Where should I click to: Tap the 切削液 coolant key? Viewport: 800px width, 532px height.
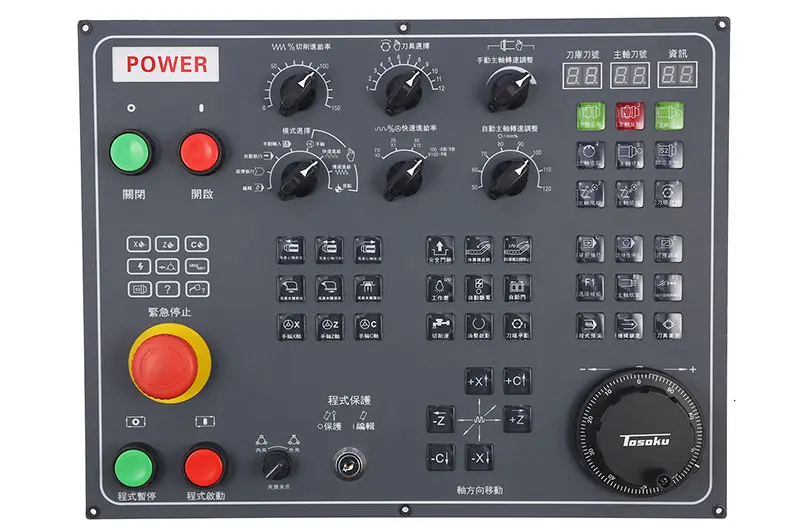click(x=440, y=326)
